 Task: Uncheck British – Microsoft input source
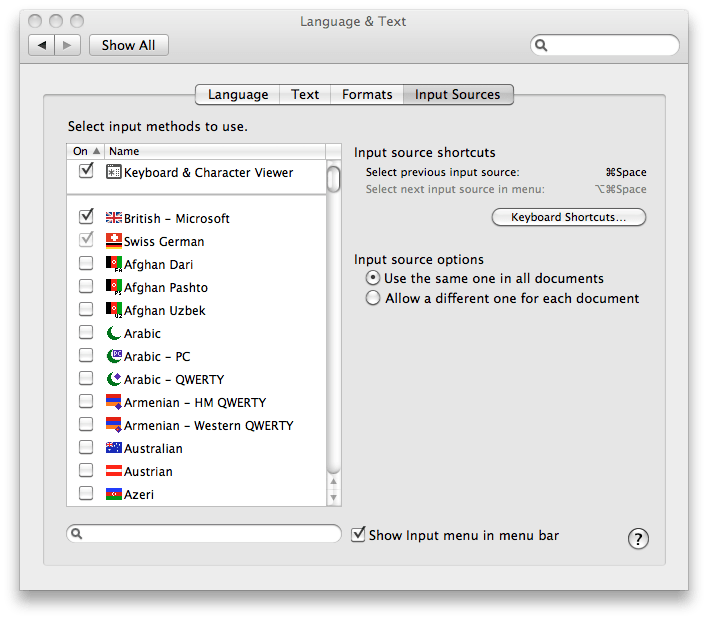tap(86, 217)
